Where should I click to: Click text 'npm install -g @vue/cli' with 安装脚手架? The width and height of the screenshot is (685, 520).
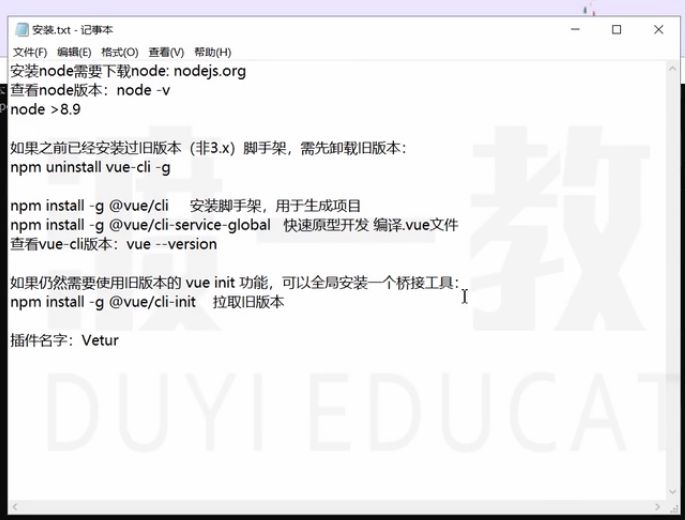point(90,206)
